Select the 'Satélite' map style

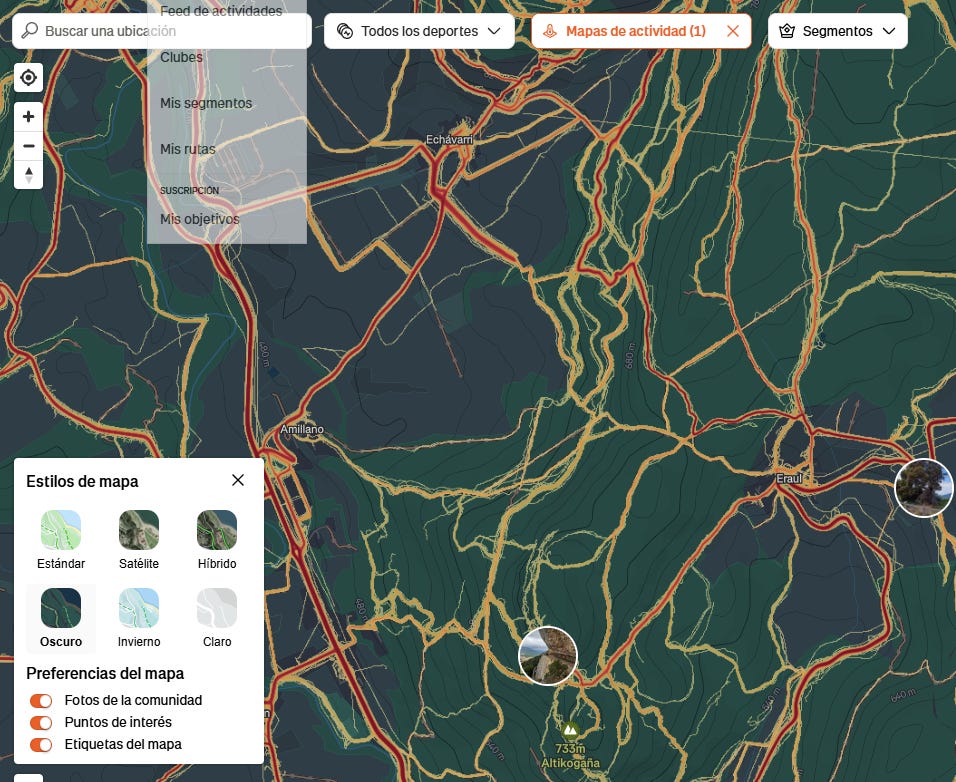(x=139, y=540)
